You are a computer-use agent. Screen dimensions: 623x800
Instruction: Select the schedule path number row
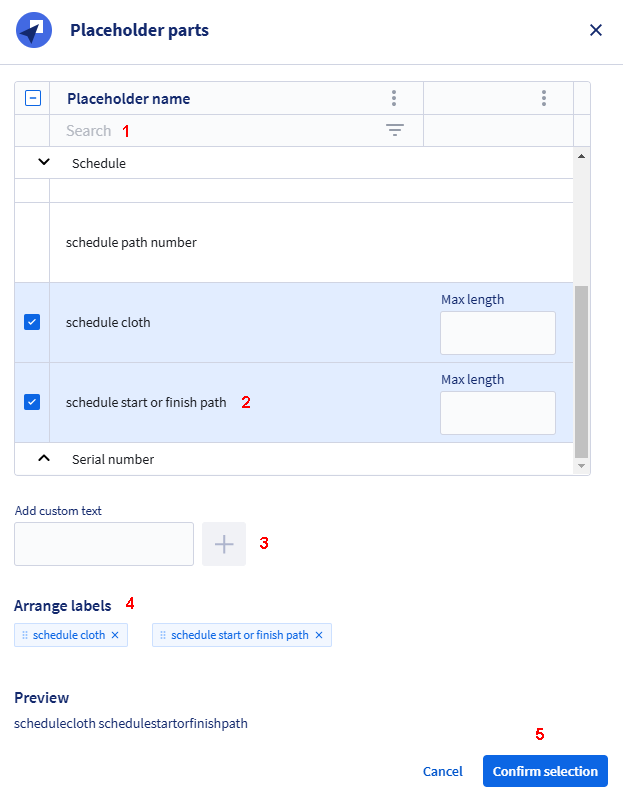point(294,242)
